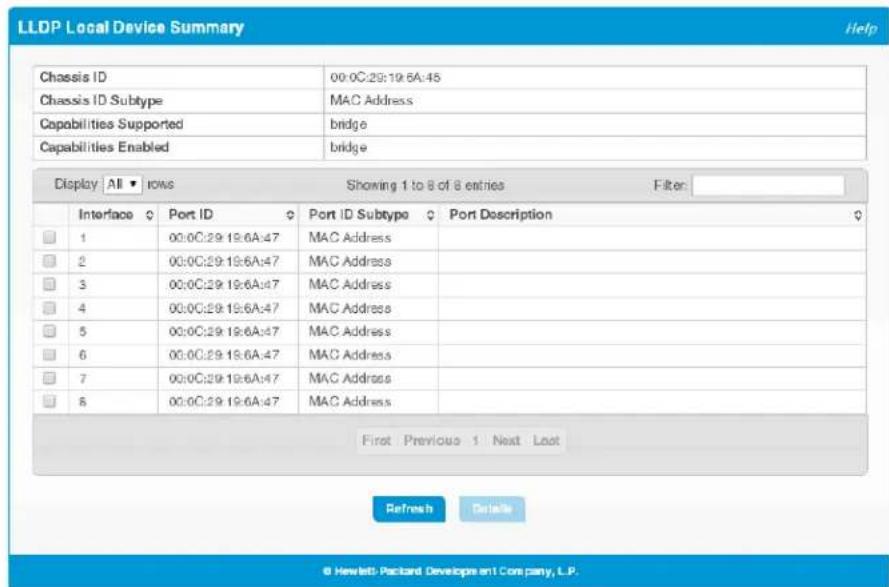The image size is (889, 587).
Task: Sort by Port ID column arrows
Action: pos(290,216)
